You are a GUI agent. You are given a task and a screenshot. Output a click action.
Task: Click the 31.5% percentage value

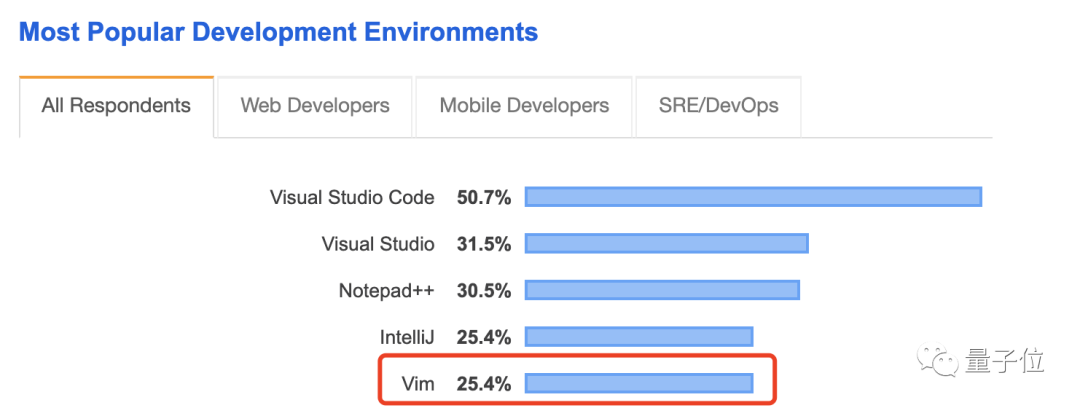click(x=484, y=244)
